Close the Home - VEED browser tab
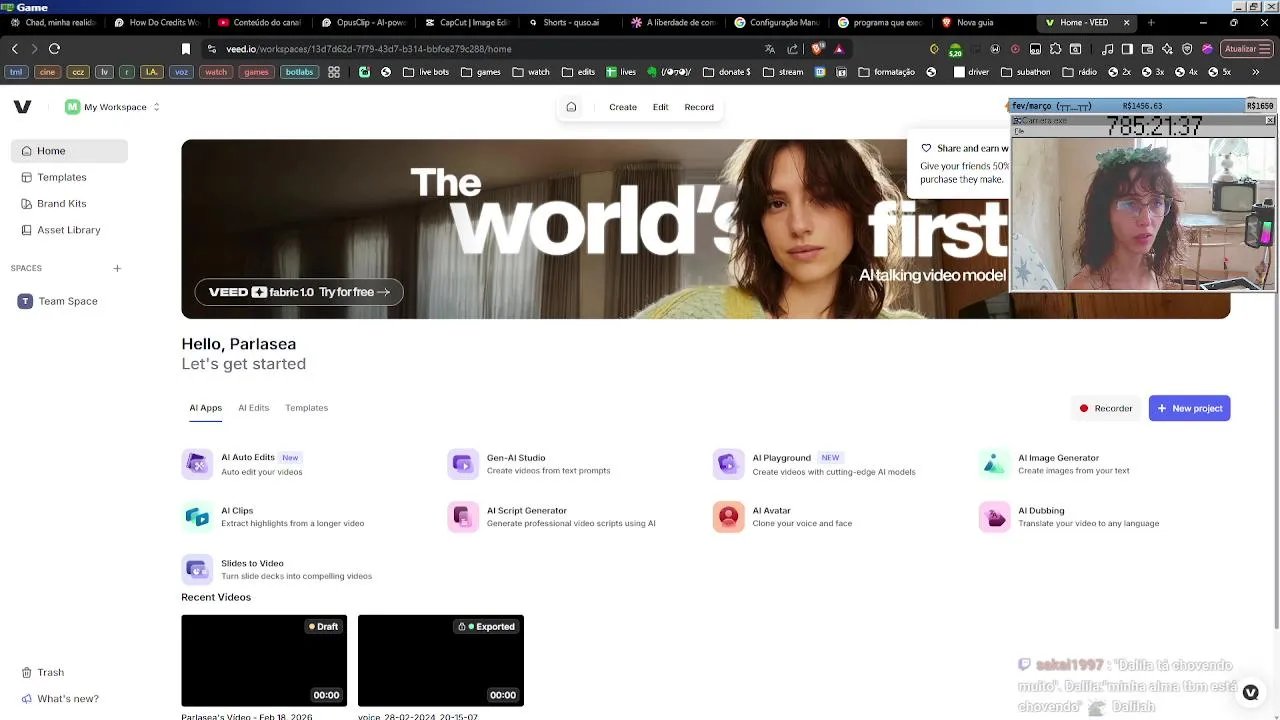 pyautogui.click(x=1126, y=22)
